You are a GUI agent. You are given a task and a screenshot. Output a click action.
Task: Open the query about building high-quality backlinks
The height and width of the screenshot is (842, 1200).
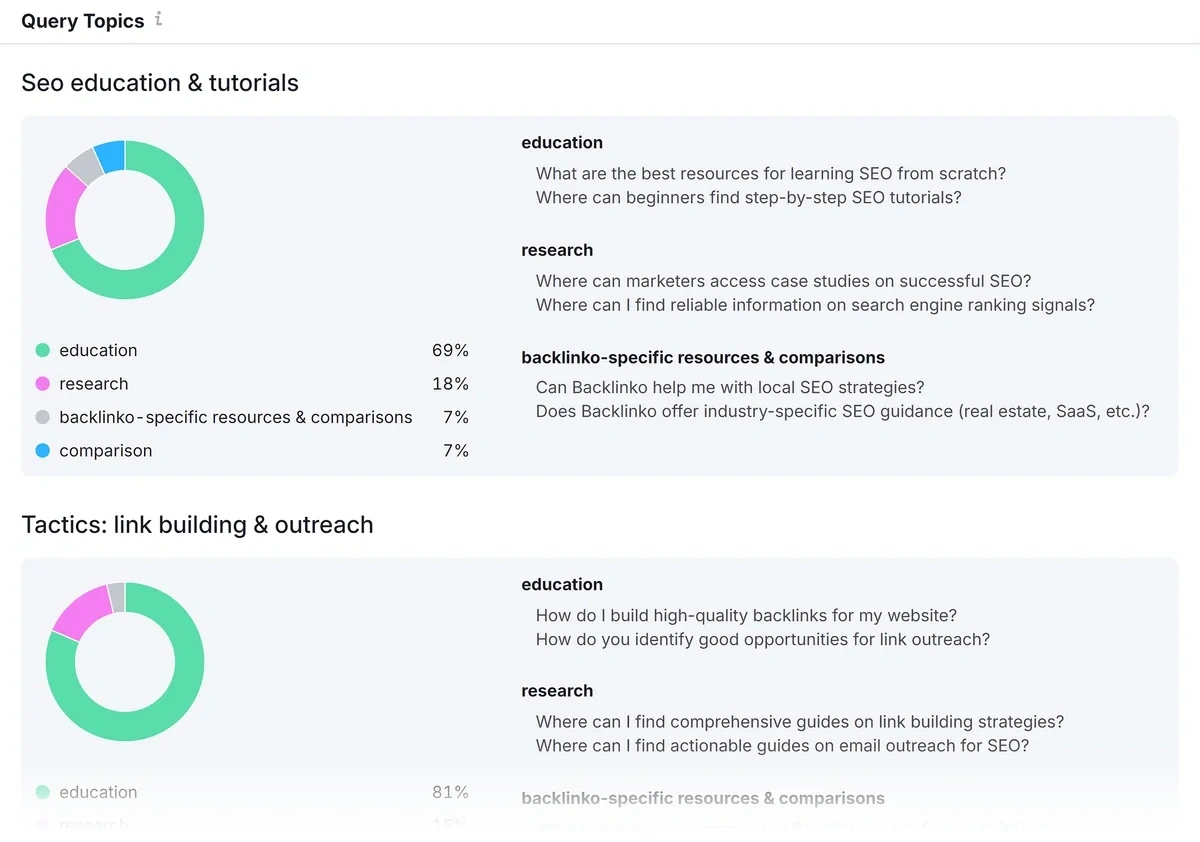746,615
